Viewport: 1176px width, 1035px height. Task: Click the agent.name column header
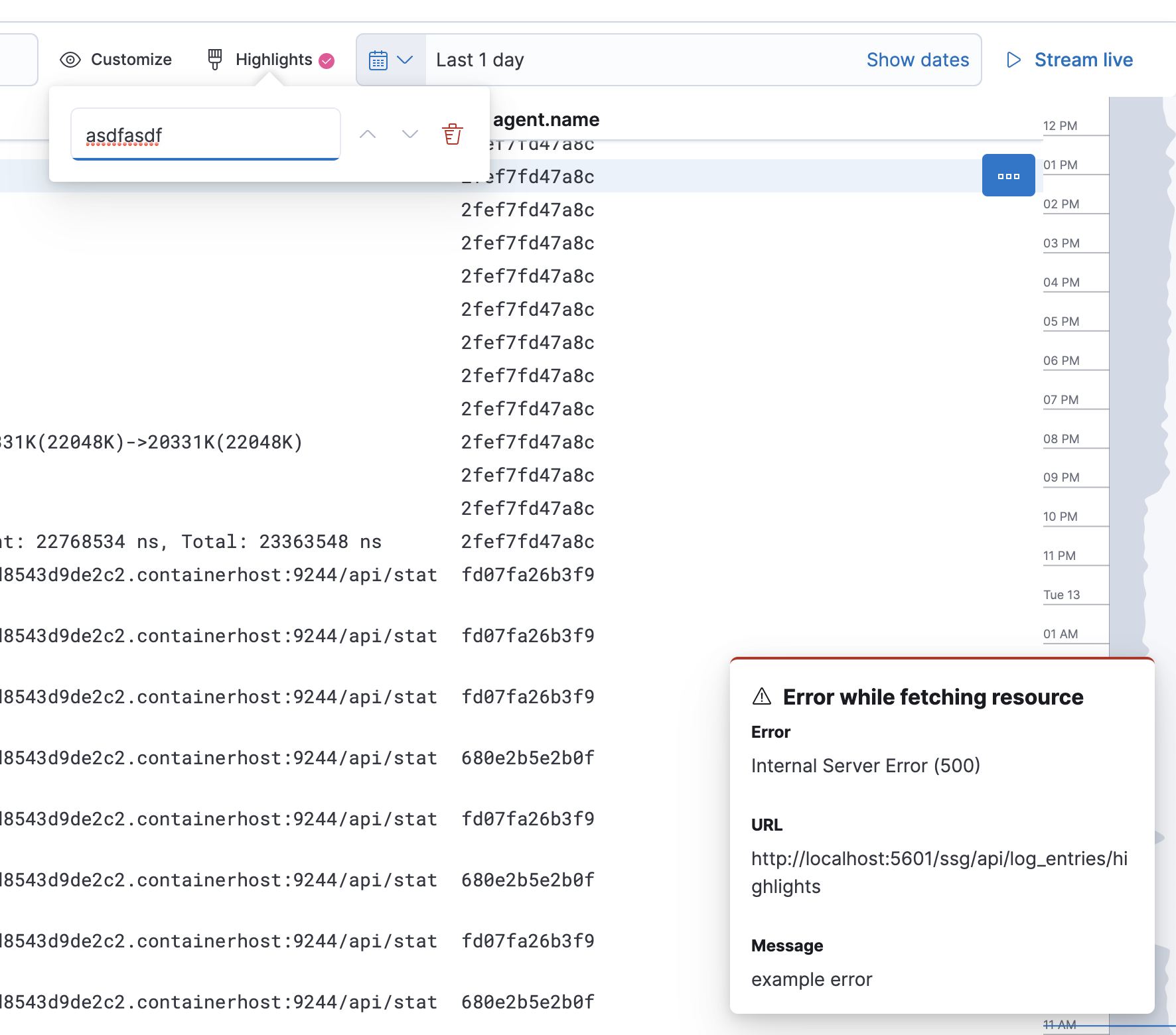coord(546,119)
